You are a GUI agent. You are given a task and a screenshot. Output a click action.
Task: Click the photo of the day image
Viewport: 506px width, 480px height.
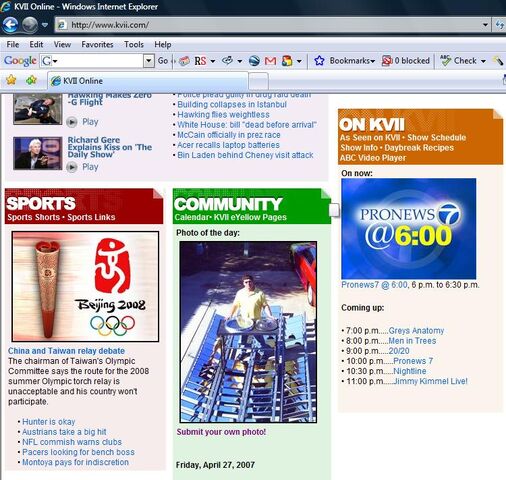[248, 332]
